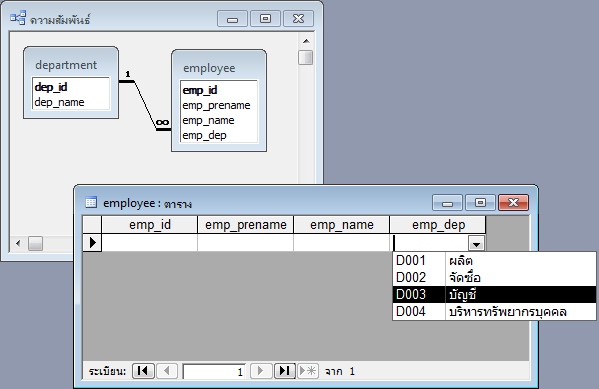This screenshot has width=599, height=389.
Task: Select D001 ผลิต from the dropdown list
Action: pyautogui.click(x=494, y=261)
